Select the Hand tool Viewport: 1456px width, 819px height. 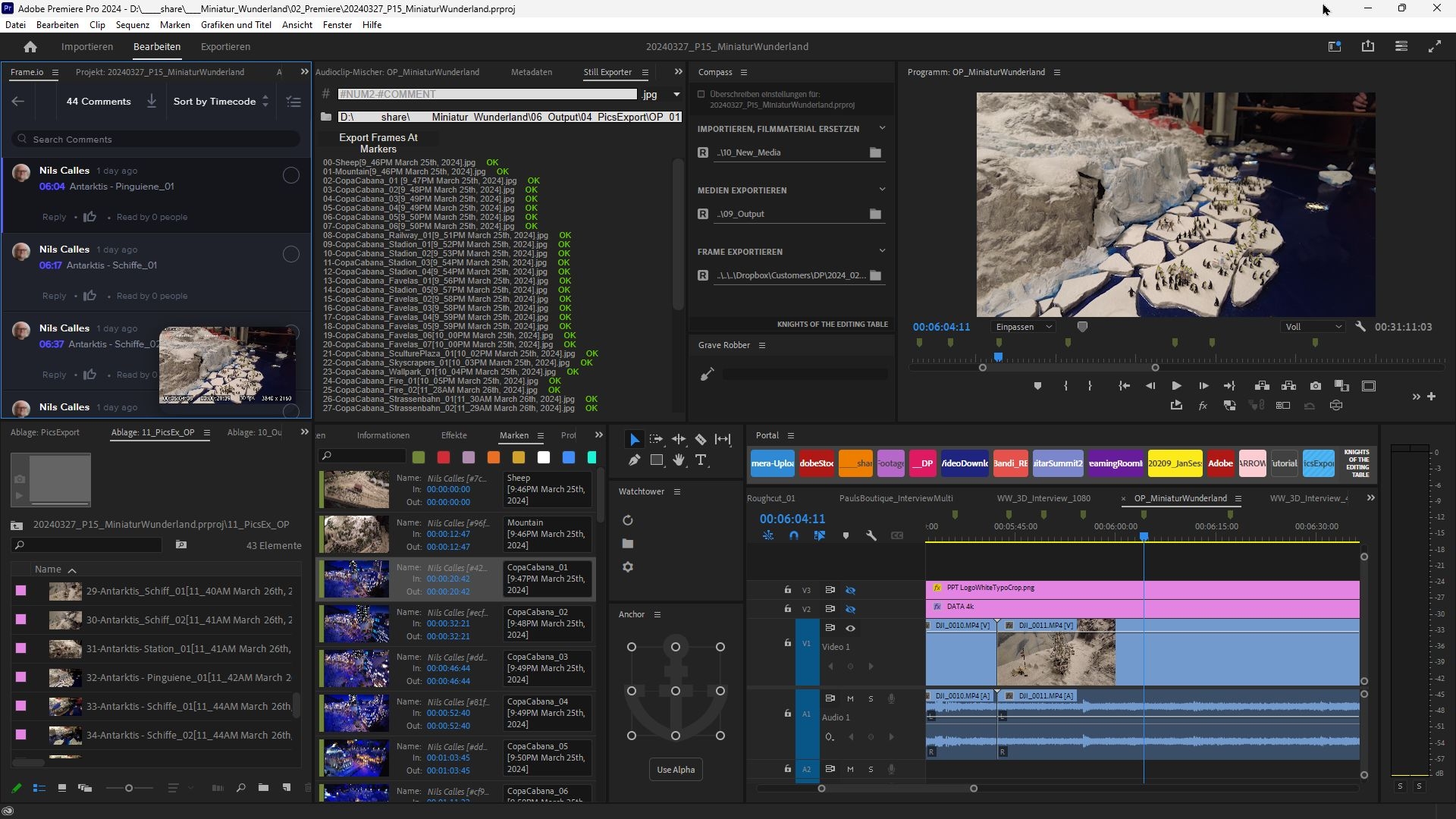click(x=679, y=460)
